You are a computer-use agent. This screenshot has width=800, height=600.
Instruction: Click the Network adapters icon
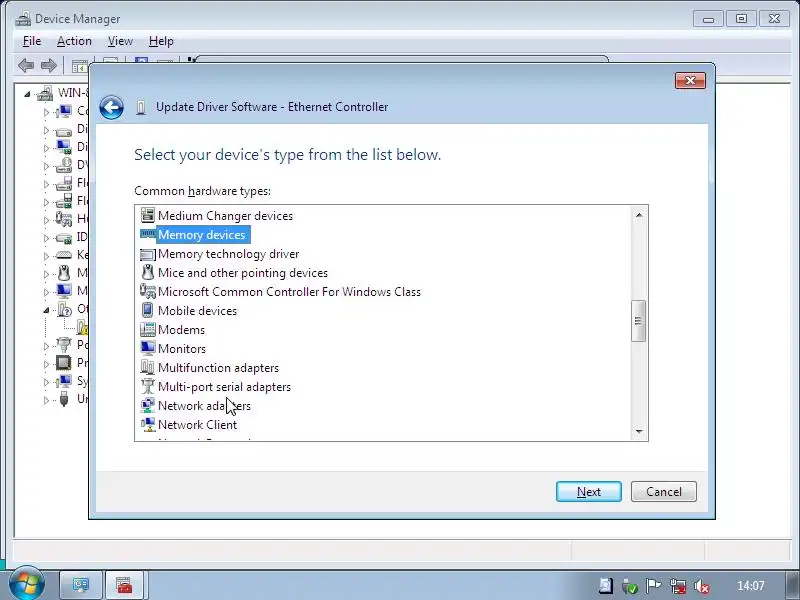(147, 405)
